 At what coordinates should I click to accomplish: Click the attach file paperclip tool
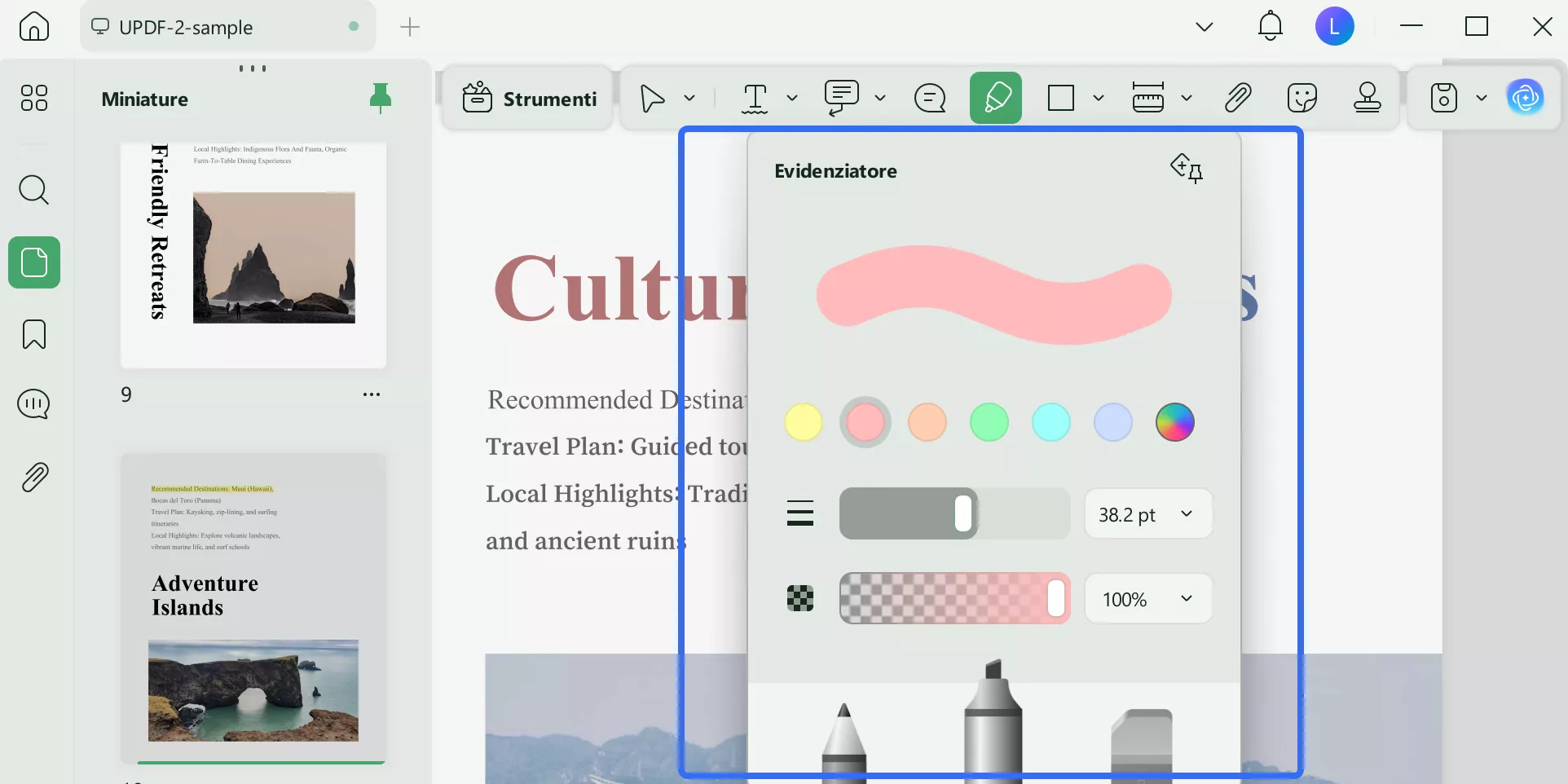(x=1238, y=99)
